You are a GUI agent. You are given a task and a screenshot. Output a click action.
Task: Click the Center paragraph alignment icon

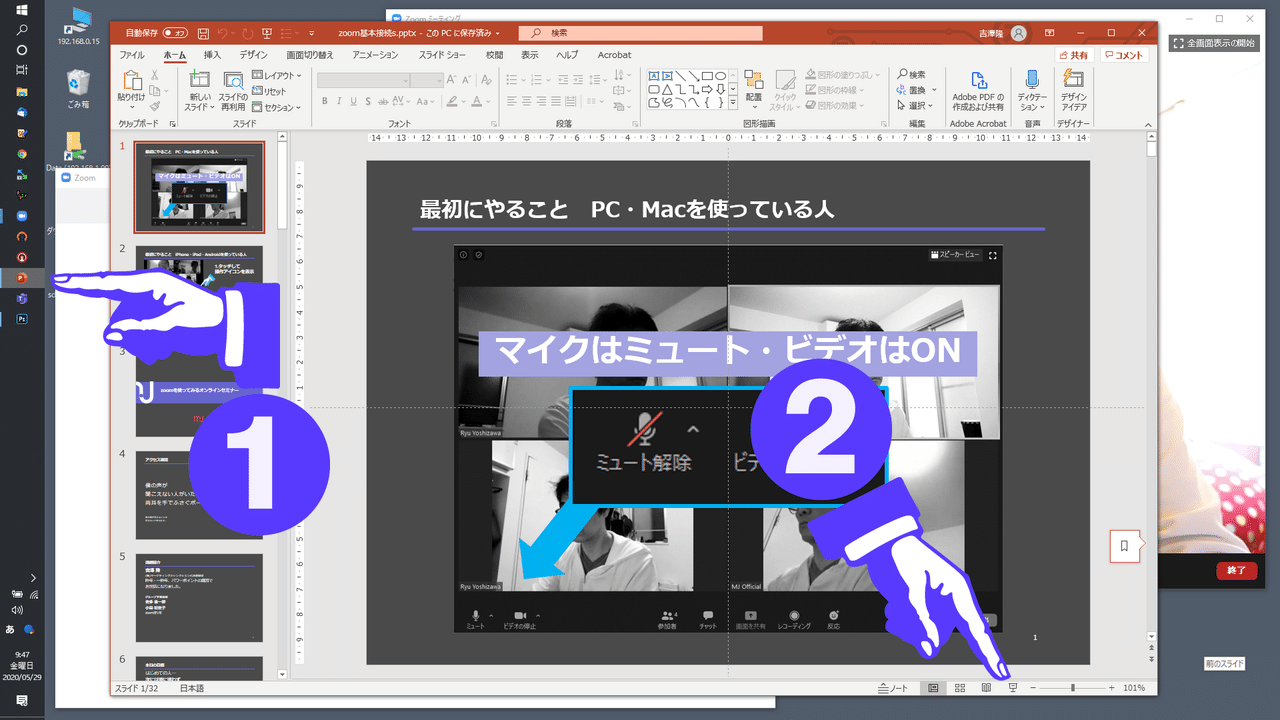(x=529, y=101)
